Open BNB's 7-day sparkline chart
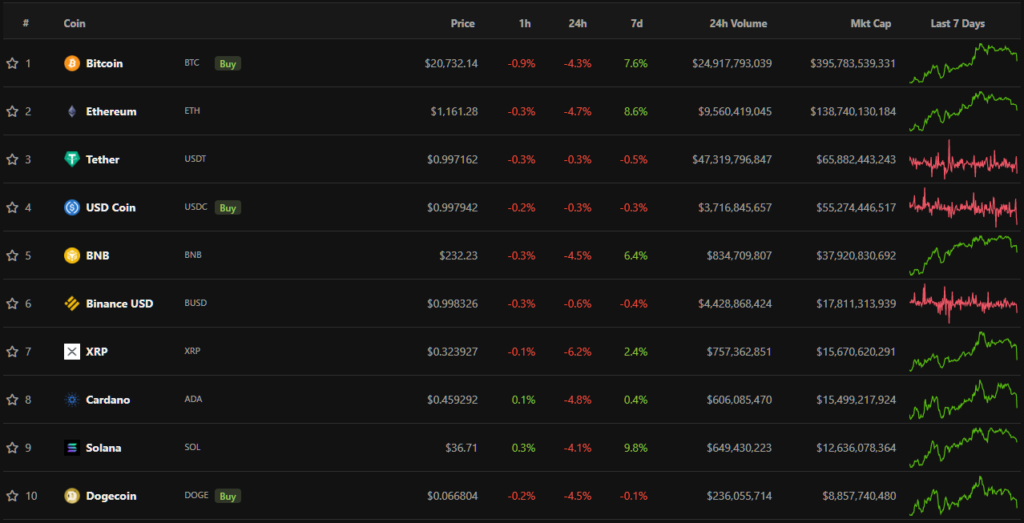 [963, 255]
